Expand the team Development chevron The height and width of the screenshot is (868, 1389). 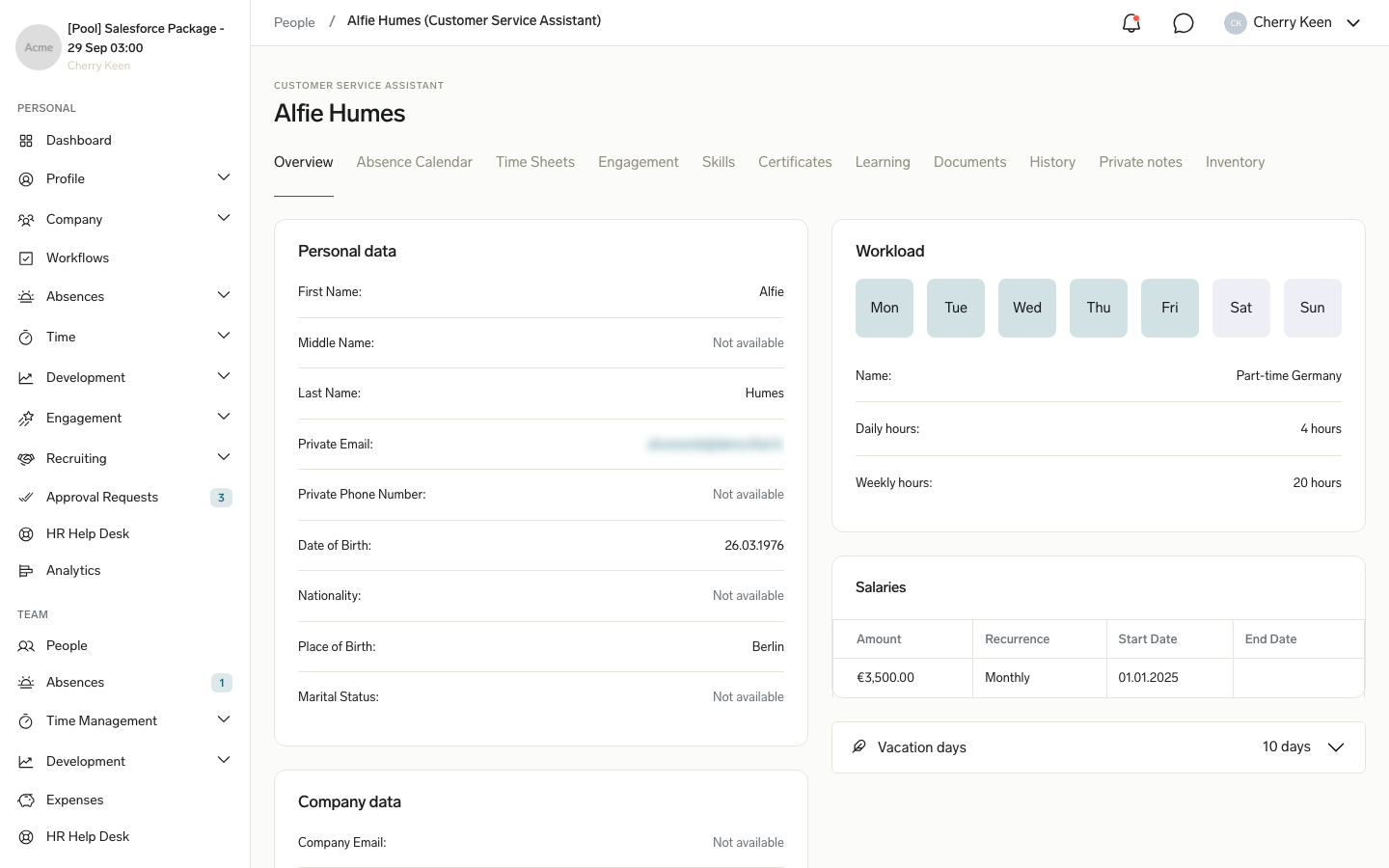(x=224, y=760)
